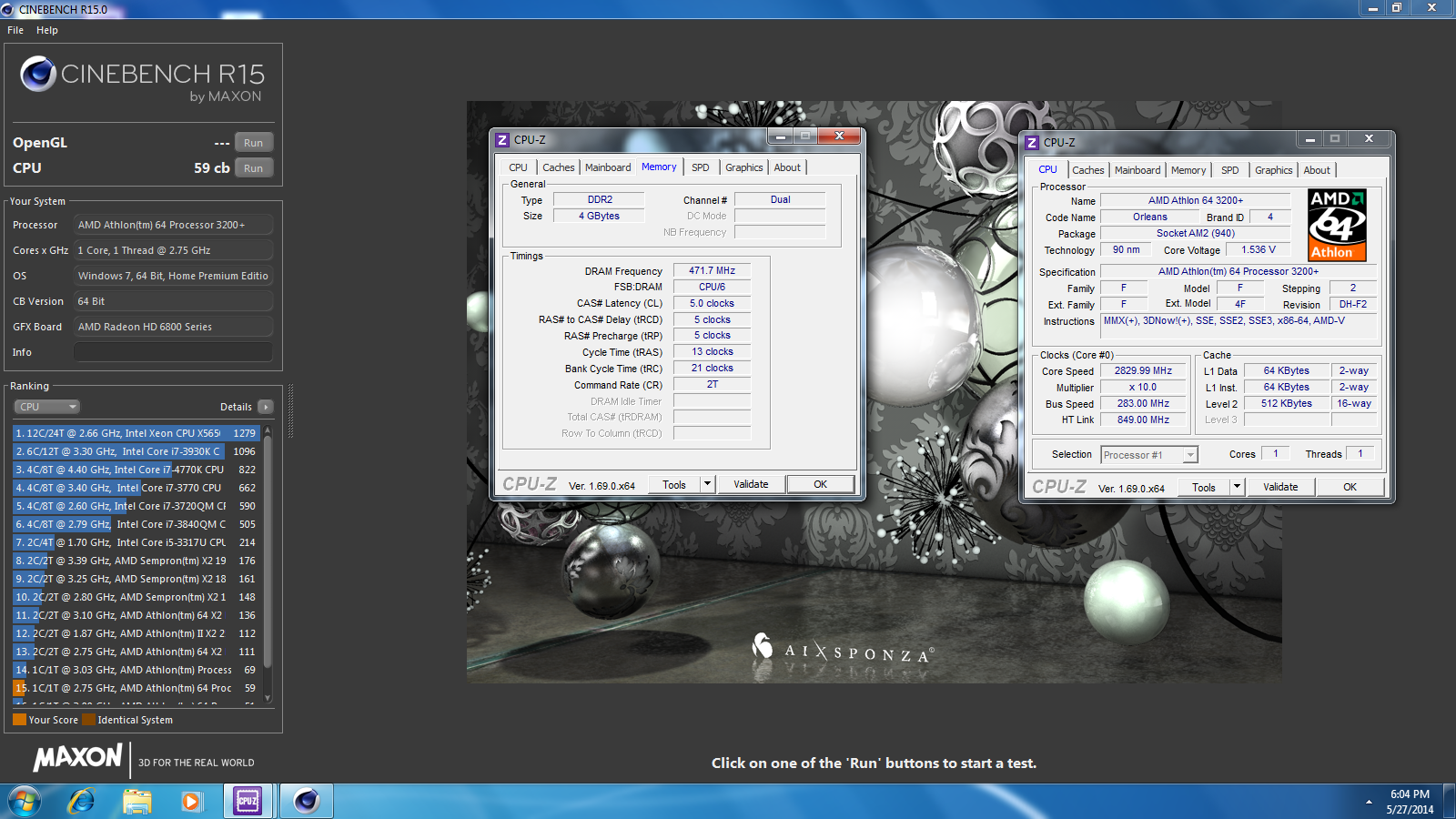This screenshot has height=819, width=1456.
Task: Switch to Cinebench on the taskbar
Action: click(x=306, y=802)
